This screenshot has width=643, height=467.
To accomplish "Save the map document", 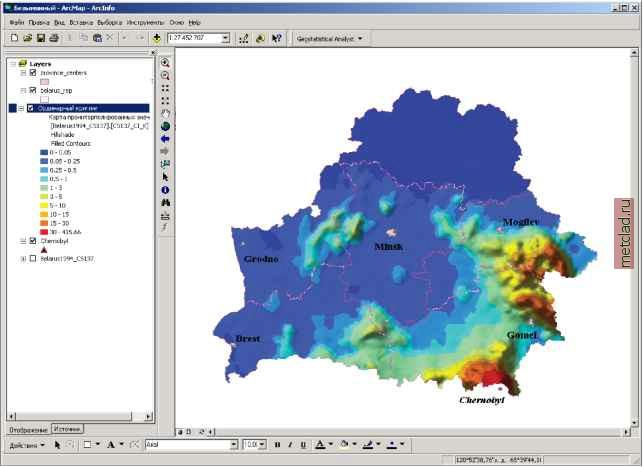I will [x=40, y=38].
